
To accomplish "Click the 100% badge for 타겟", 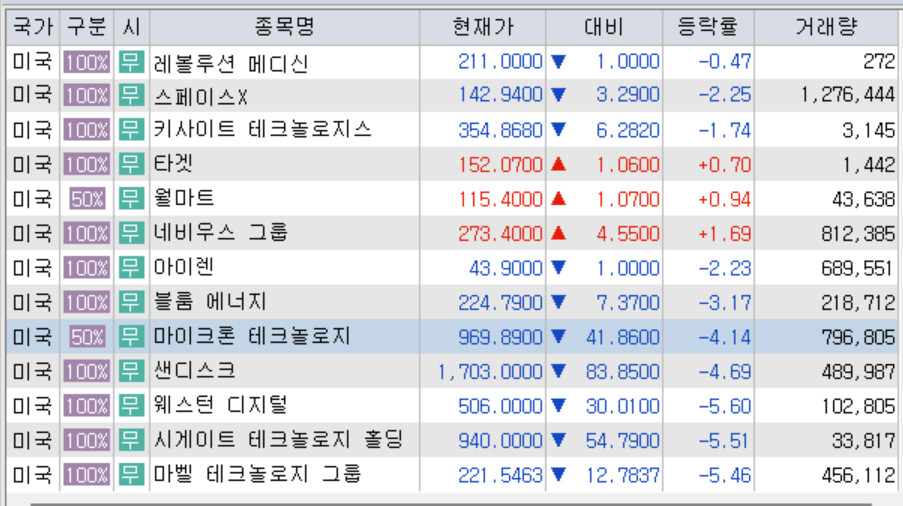I will pyautogui.click(x=86, y=165).
